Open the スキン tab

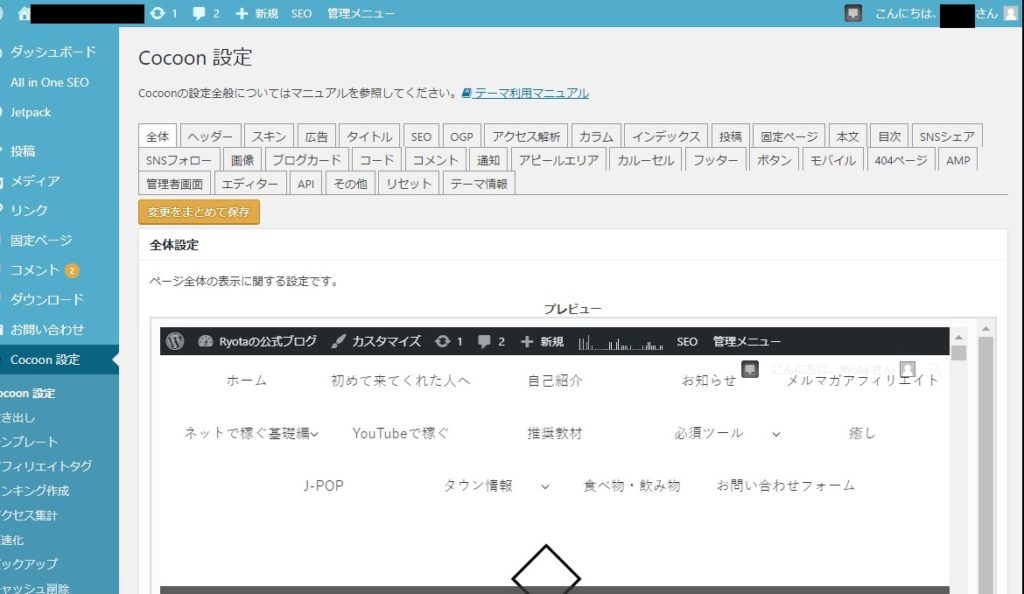click(269, 137)
